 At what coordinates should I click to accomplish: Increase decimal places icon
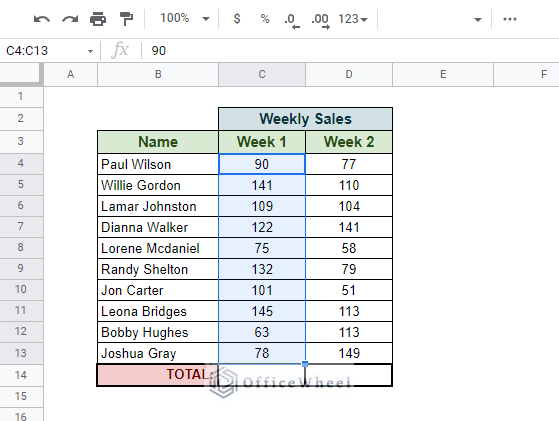point(320,20)
